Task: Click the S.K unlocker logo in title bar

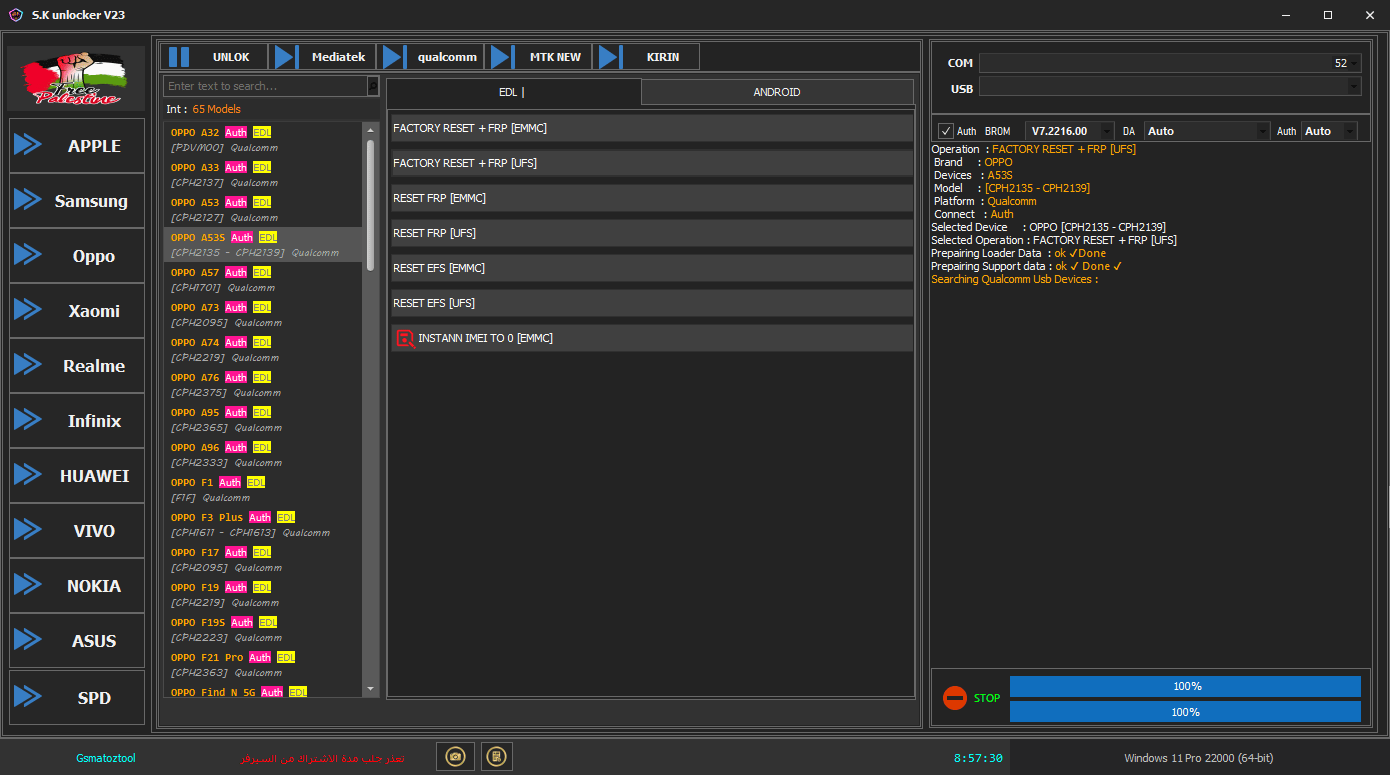Action: tap(14, 14)
